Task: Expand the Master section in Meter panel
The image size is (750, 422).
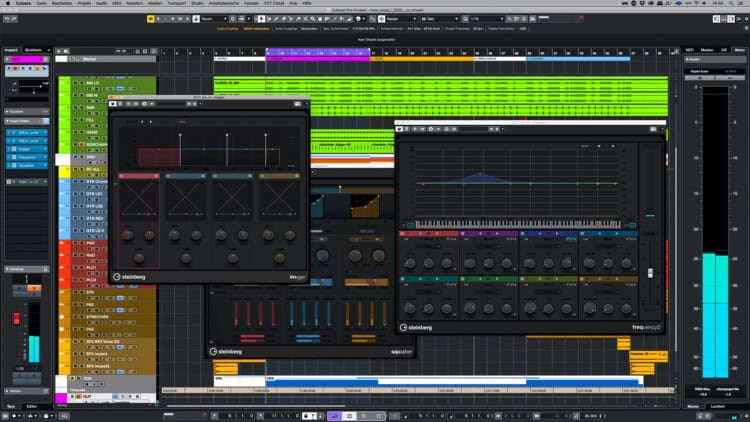Action: (x=715, y=59)
